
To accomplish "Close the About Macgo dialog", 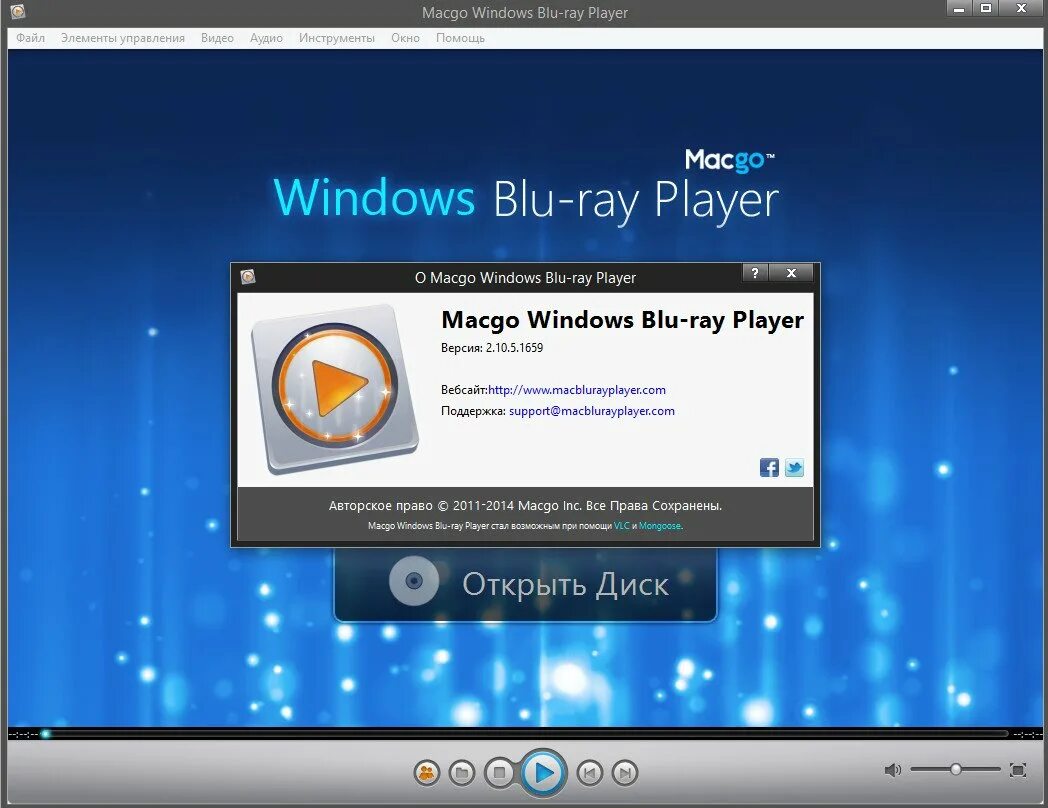I will pyautogui.click(x=791, y=273).
